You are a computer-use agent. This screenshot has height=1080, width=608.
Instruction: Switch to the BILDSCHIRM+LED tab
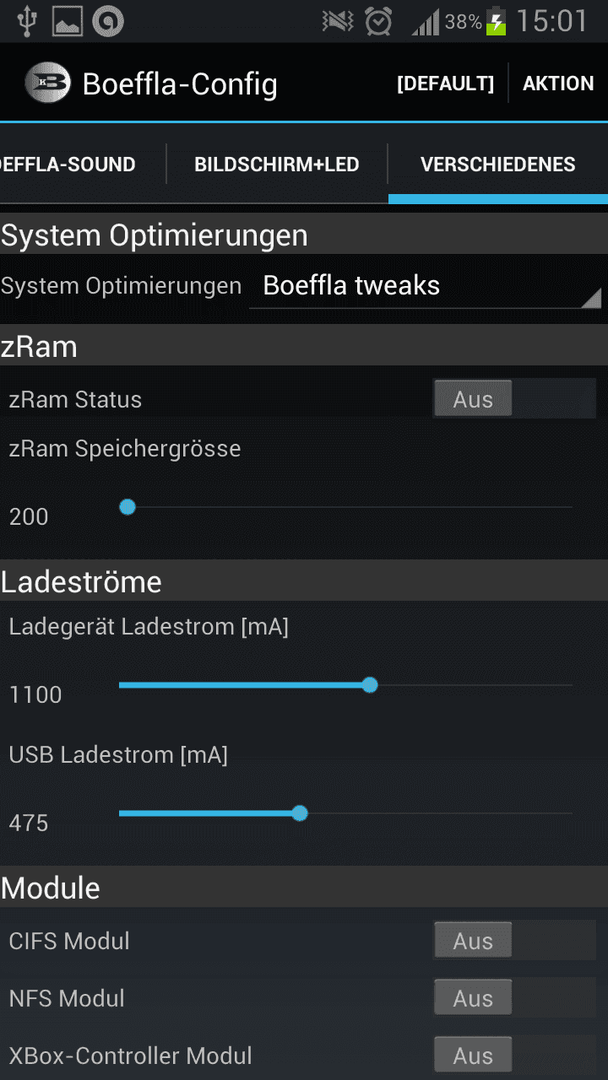(277, 165)
